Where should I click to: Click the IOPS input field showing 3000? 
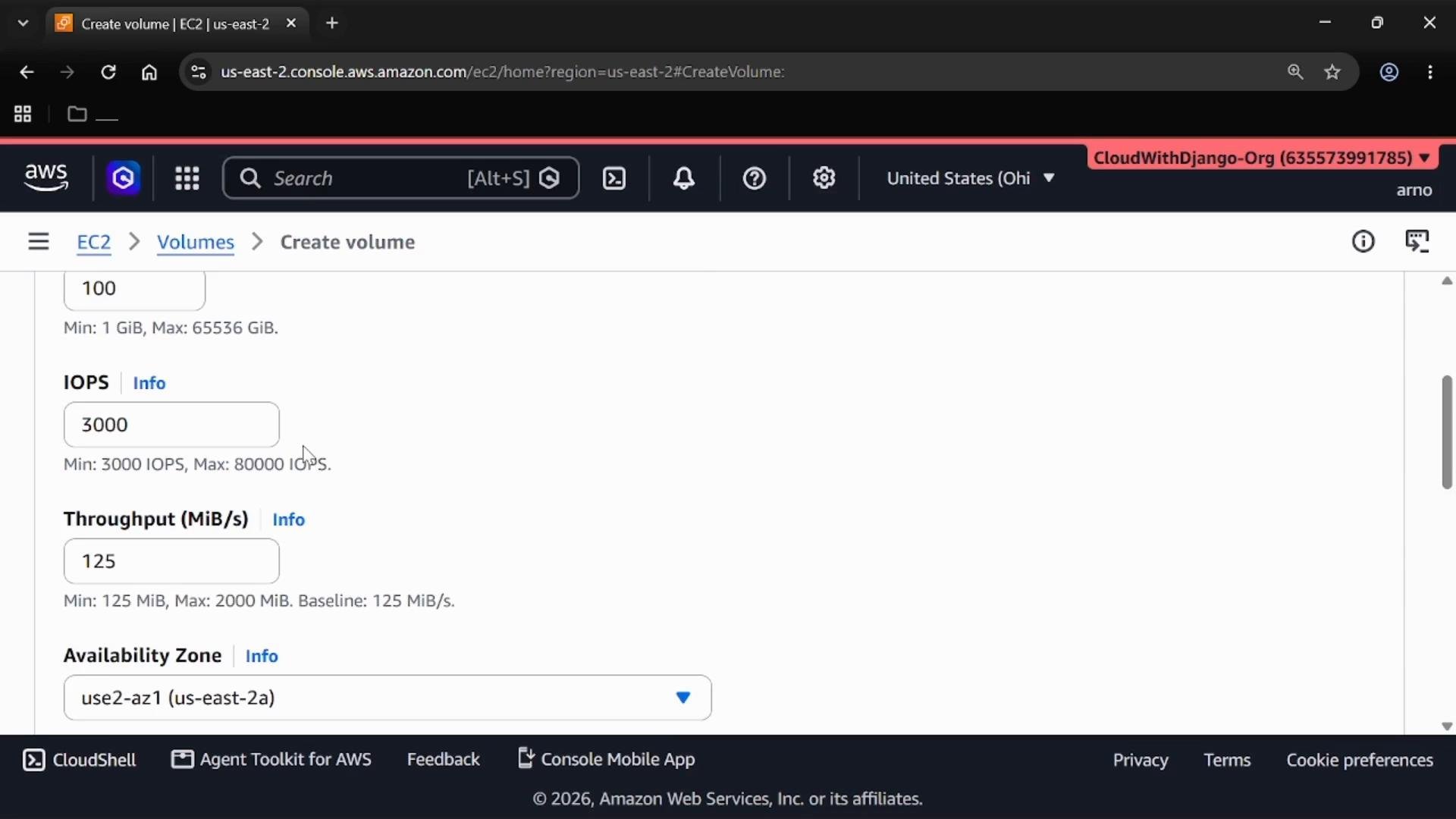pyautogui.click(x=171, y=425)
